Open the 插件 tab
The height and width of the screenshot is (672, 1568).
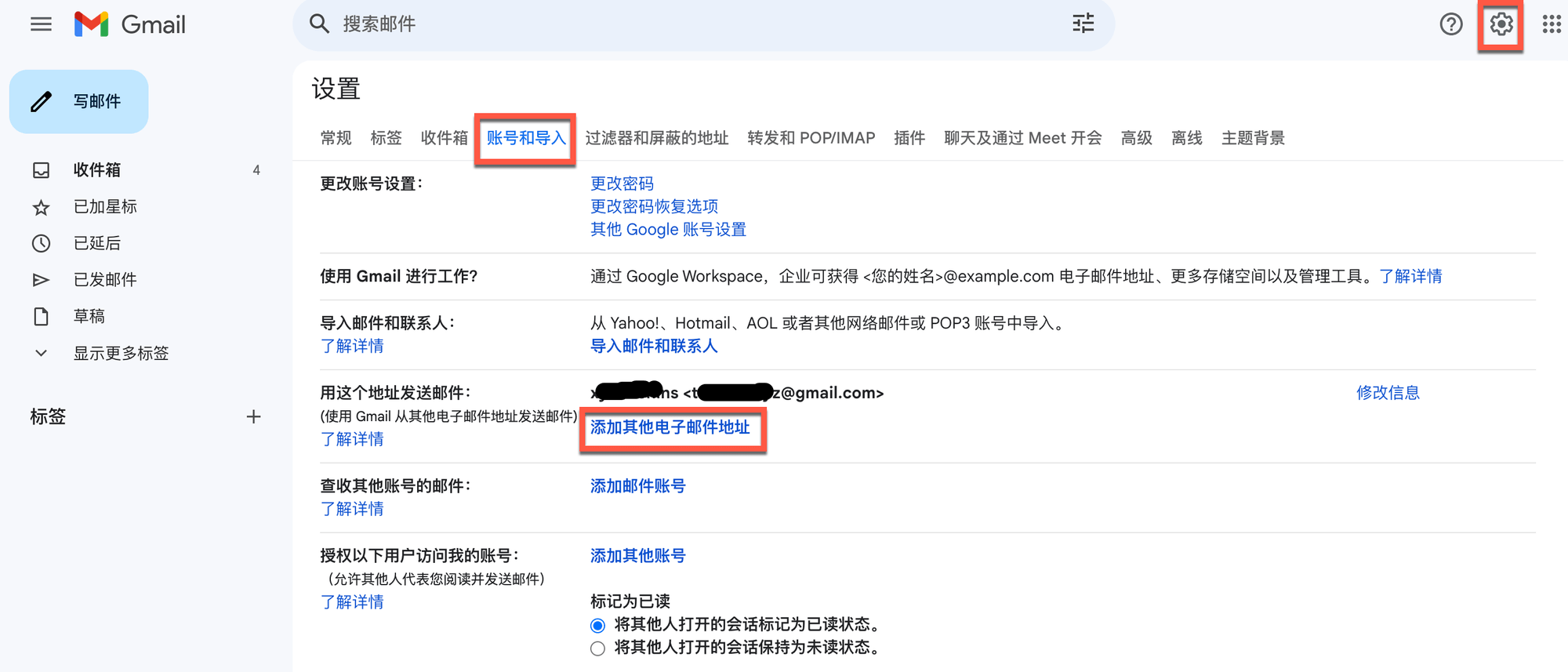coord(909,138)
